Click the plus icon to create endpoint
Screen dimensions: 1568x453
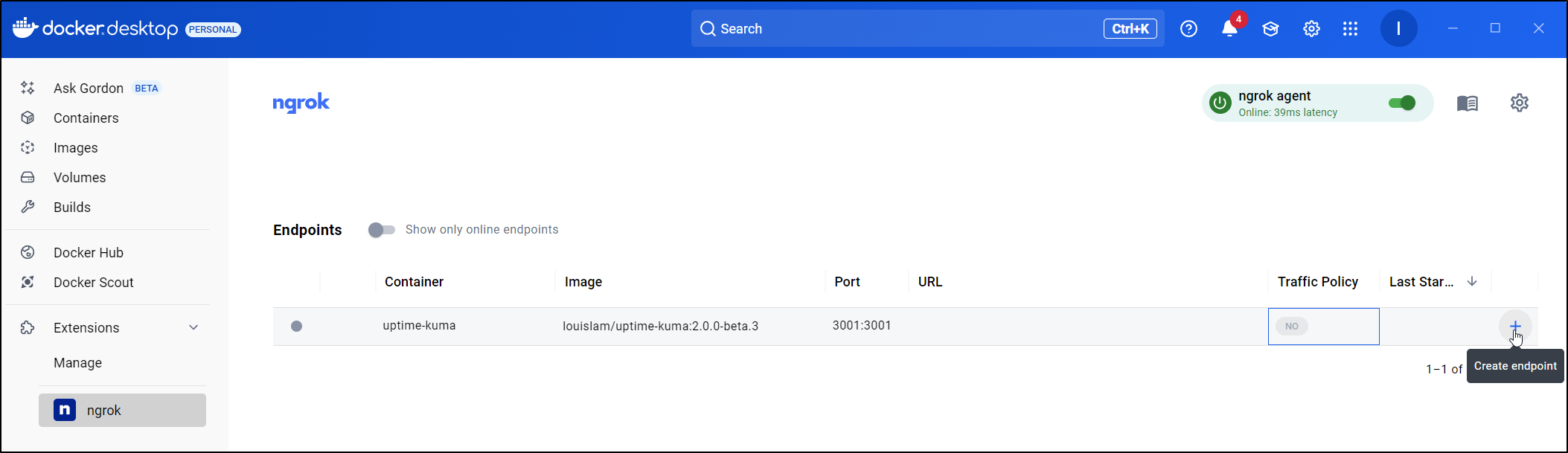pyautogui.click(x=1514, y=326)
